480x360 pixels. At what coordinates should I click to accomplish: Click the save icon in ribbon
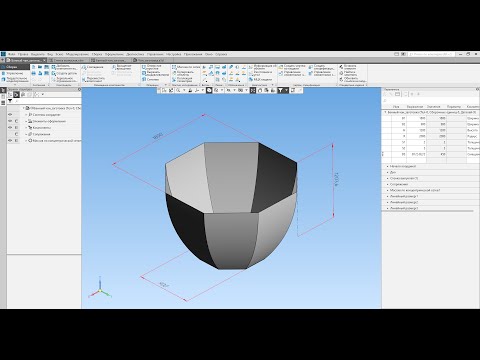pos(47,67)
